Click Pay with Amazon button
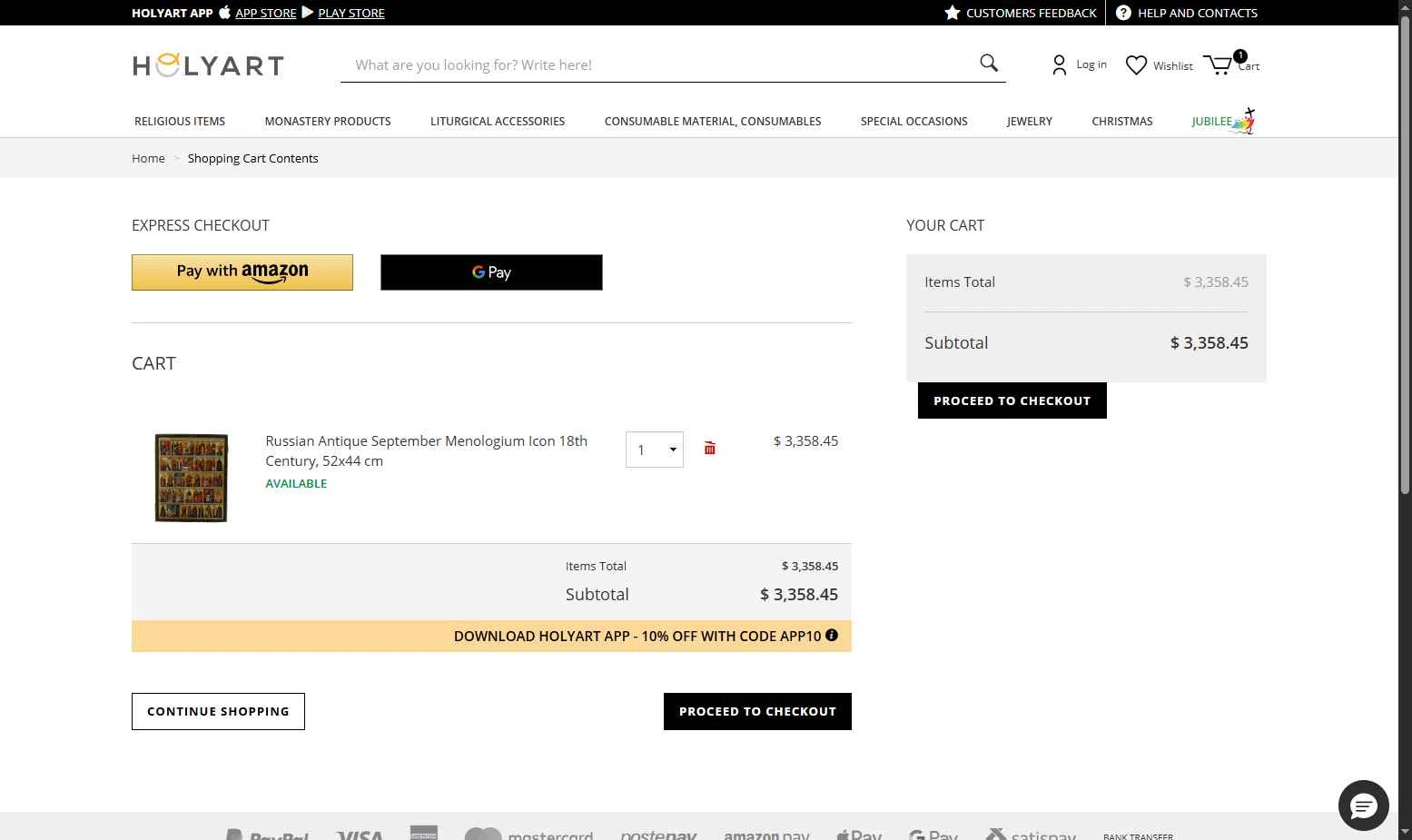The image size is (1412, 840). tap(242, 272)
